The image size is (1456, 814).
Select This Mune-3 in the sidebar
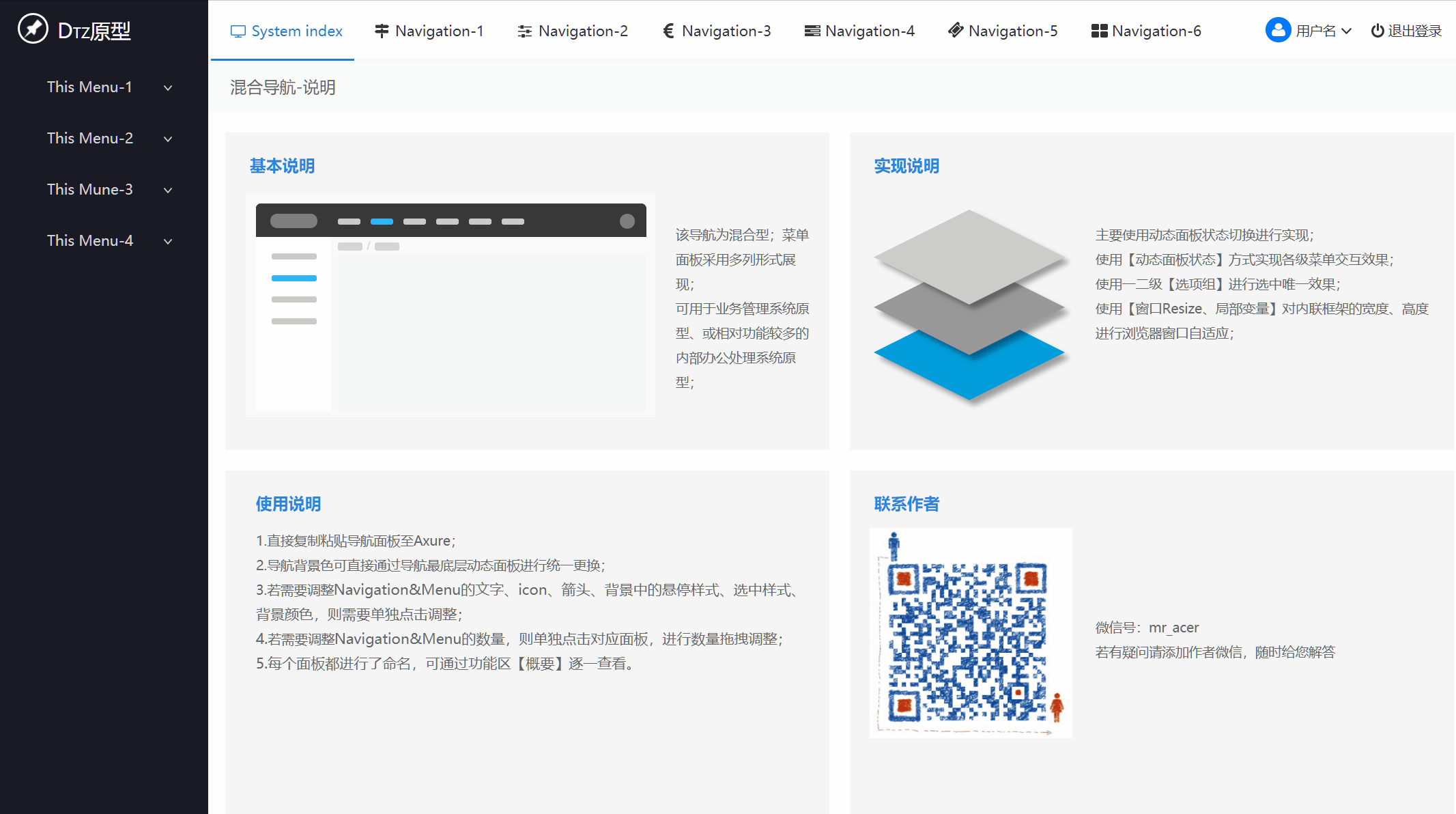point(104,189)
